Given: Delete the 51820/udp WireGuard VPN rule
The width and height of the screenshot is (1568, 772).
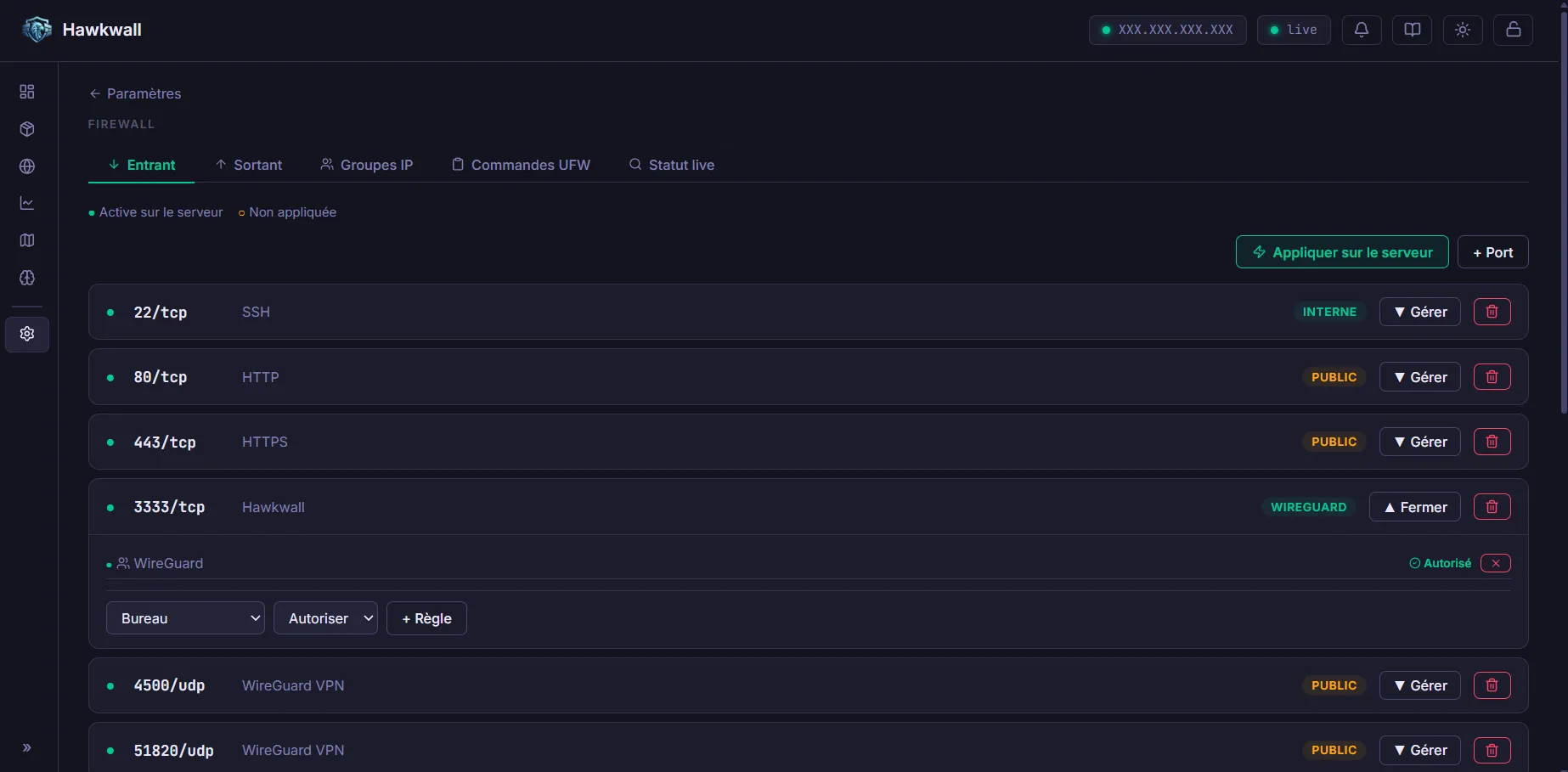Looking at the screenshot, I should [1492, 750].
